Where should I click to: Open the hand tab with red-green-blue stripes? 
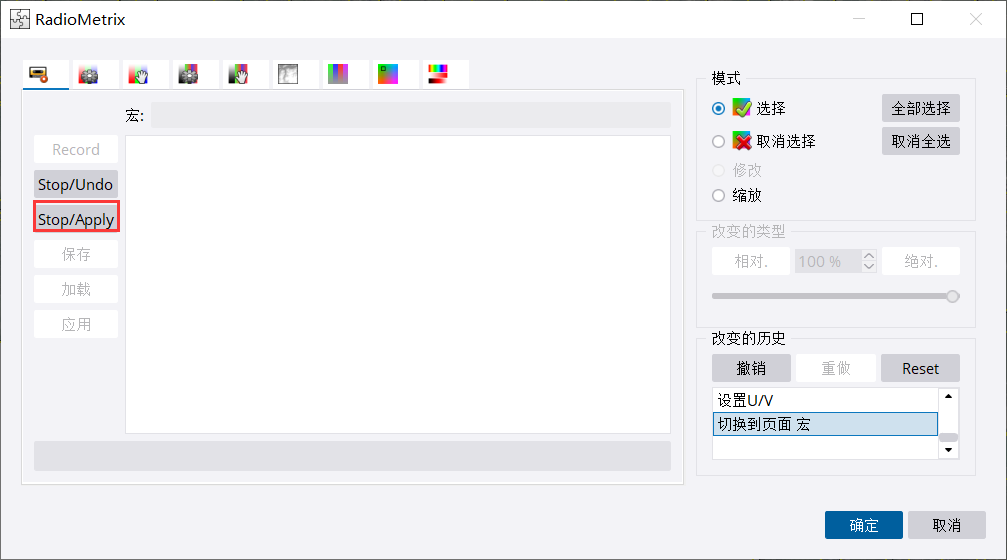pyautogui.click(x=139, y=75)
